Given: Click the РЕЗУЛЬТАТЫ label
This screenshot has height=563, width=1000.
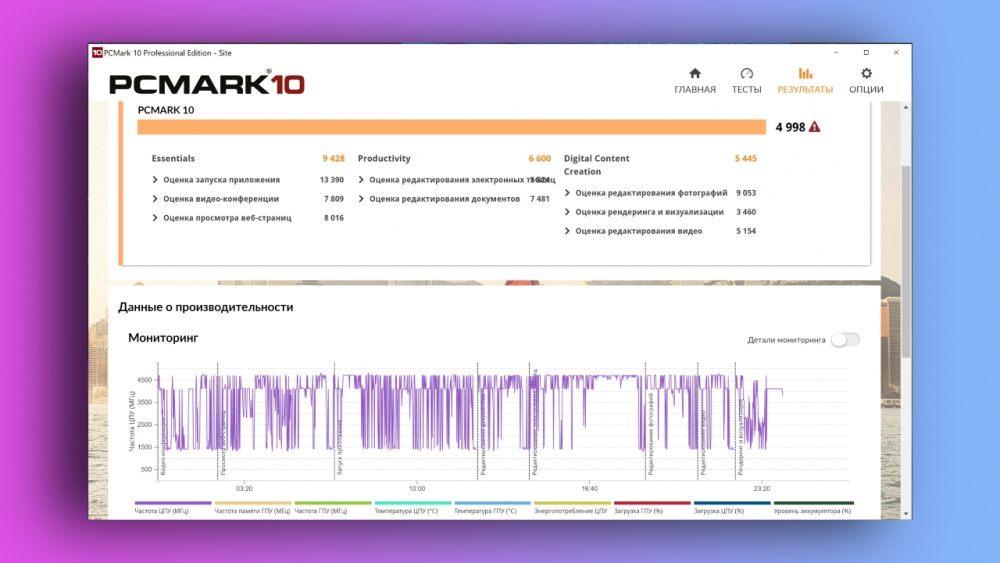Looking at the screenshot, I should pos(805,90).
